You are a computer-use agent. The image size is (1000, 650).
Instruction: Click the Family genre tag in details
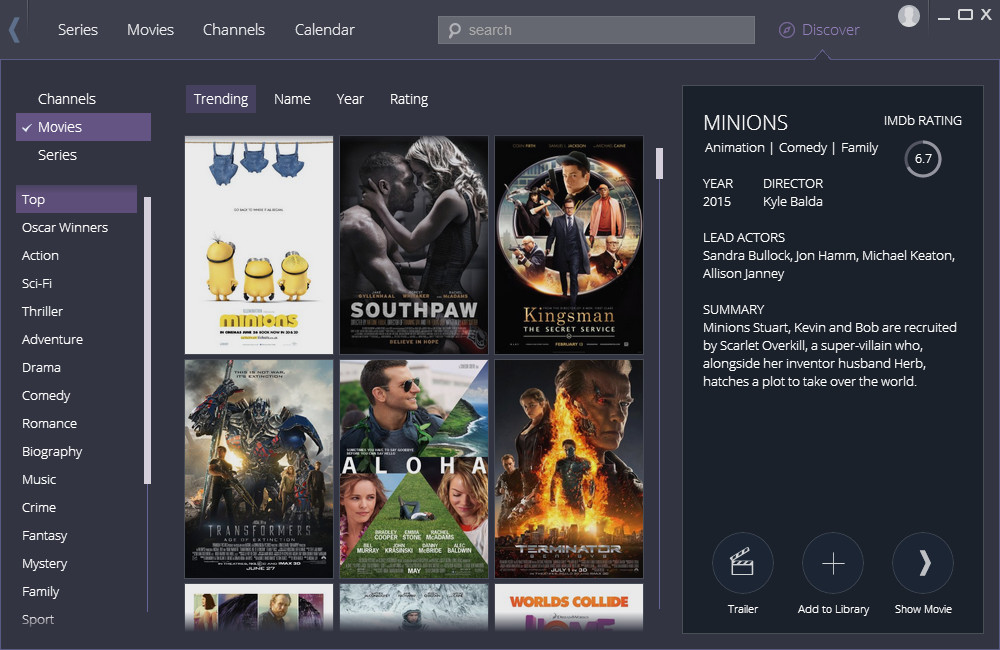point(860,147)
